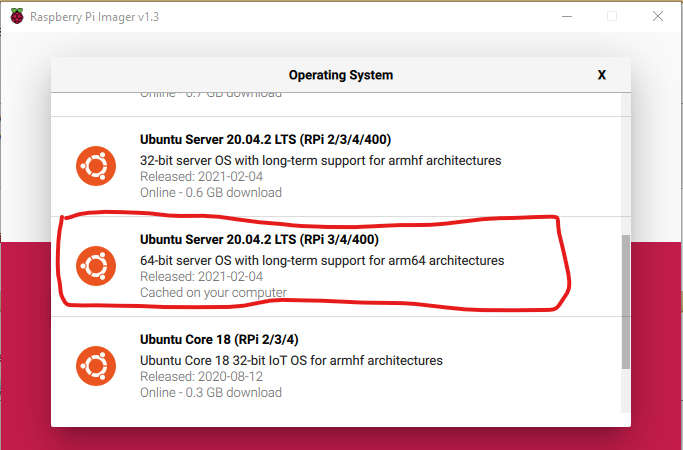Choose Ubuntu Server 20.04.2 LTS (RPi 3/4/400) title
This screenshot has height=450, width=683.
click(259, 240)
